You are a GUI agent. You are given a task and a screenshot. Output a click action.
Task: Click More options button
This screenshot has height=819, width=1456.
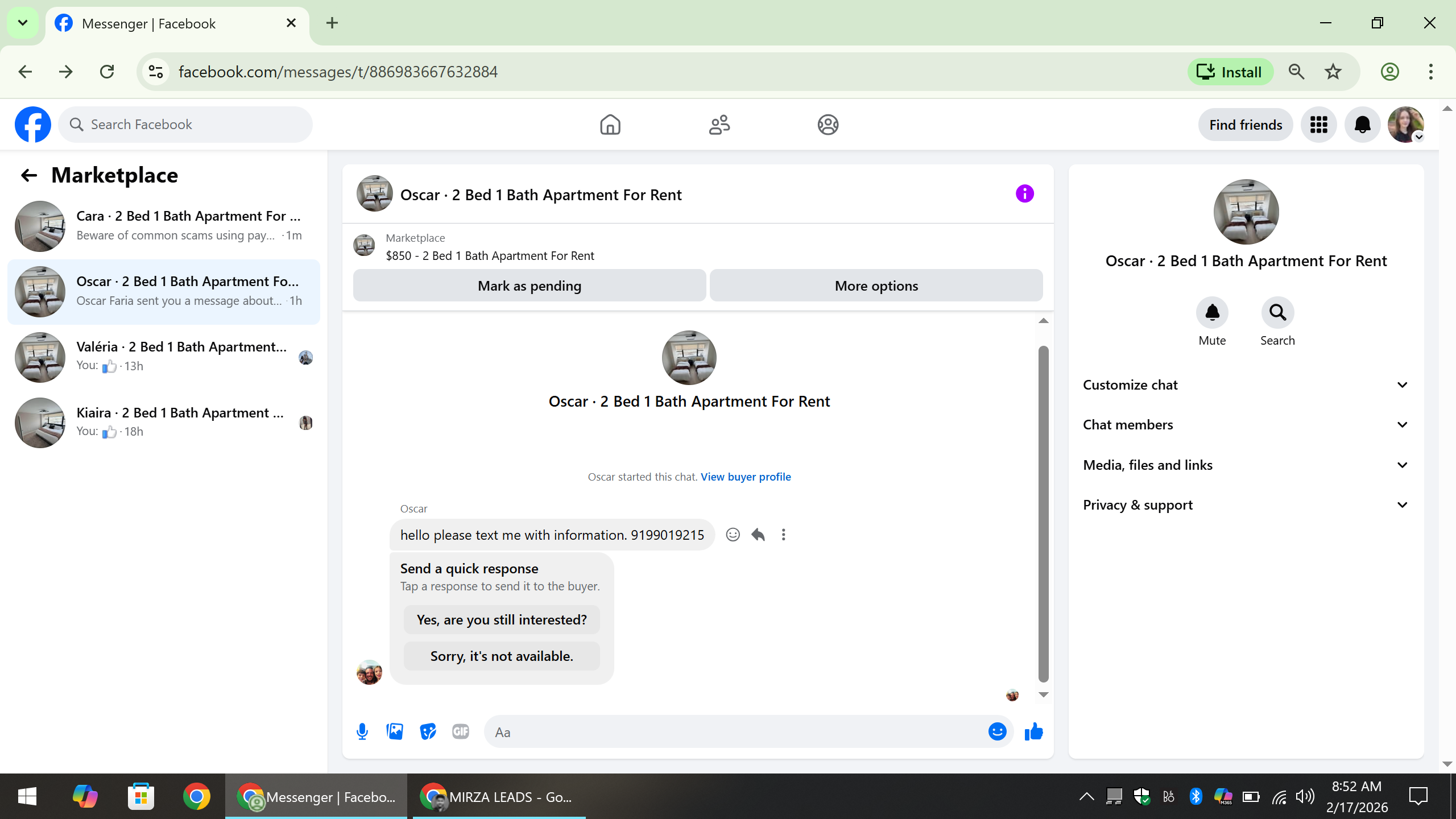coord(876,286)
